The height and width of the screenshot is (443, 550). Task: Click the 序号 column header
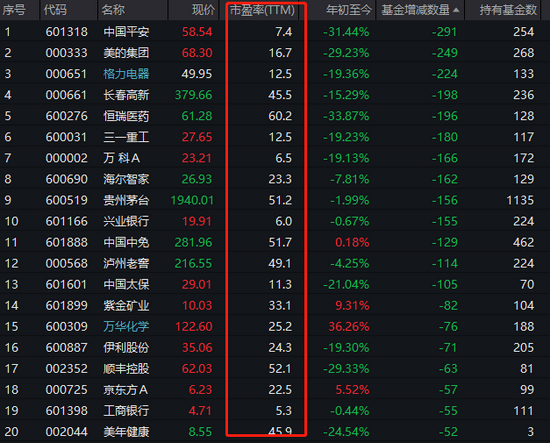click(14, 10)
